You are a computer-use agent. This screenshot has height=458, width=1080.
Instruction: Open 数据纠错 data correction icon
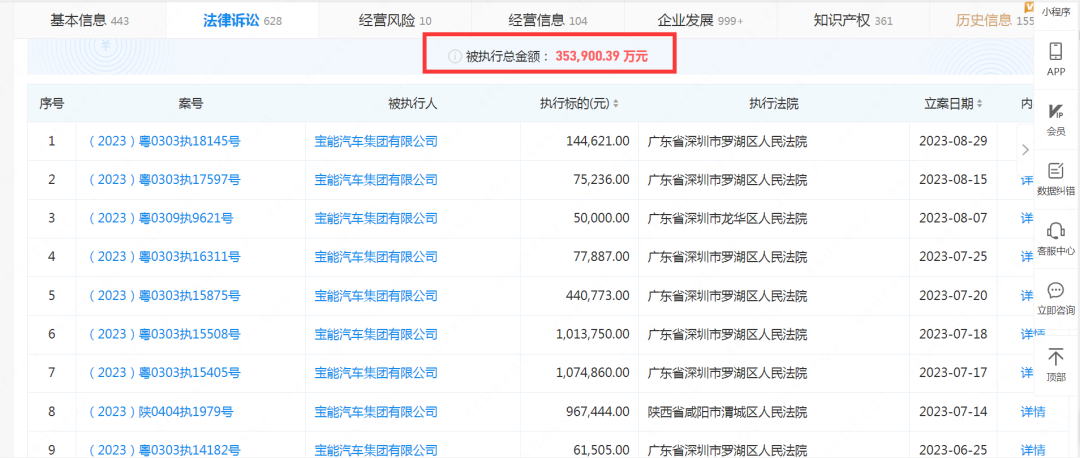(x=1055, y=171)
